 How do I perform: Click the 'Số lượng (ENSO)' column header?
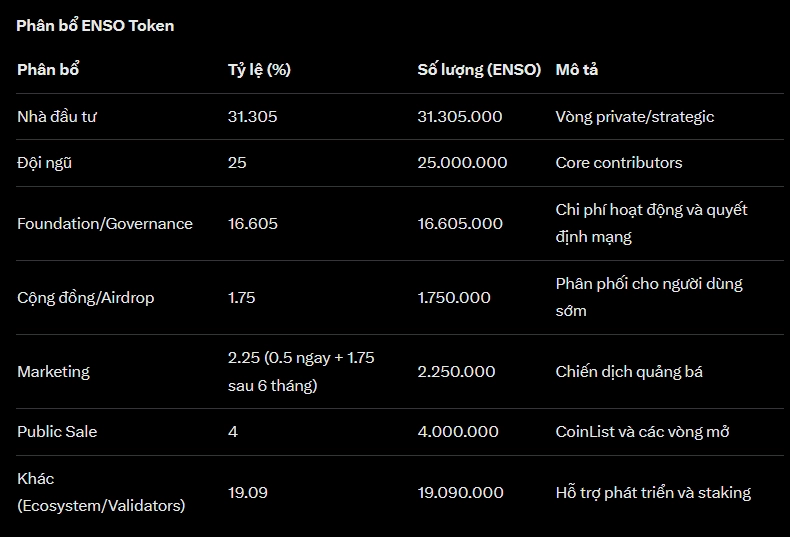[479, 70]
